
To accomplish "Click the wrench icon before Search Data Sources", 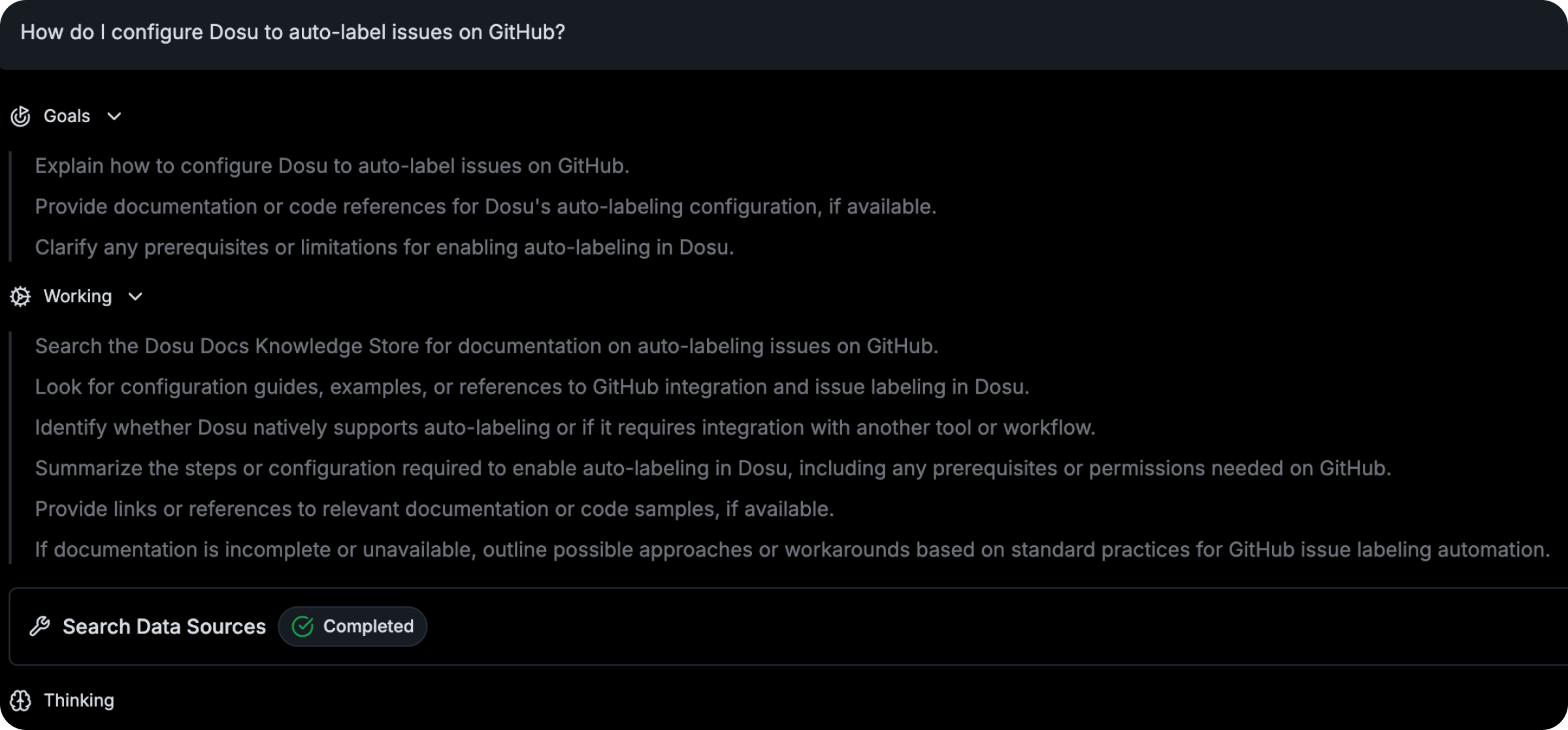I will pyautogui.click(x=41, y=626).
